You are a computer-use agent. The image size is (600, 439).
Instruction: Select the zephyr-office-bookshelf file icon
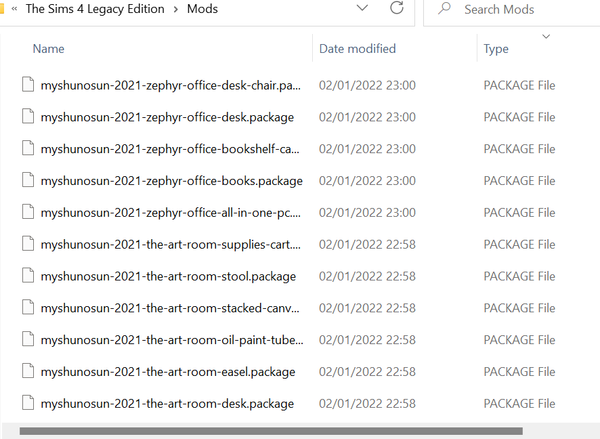pyautogui.click(x=28, y=148)
